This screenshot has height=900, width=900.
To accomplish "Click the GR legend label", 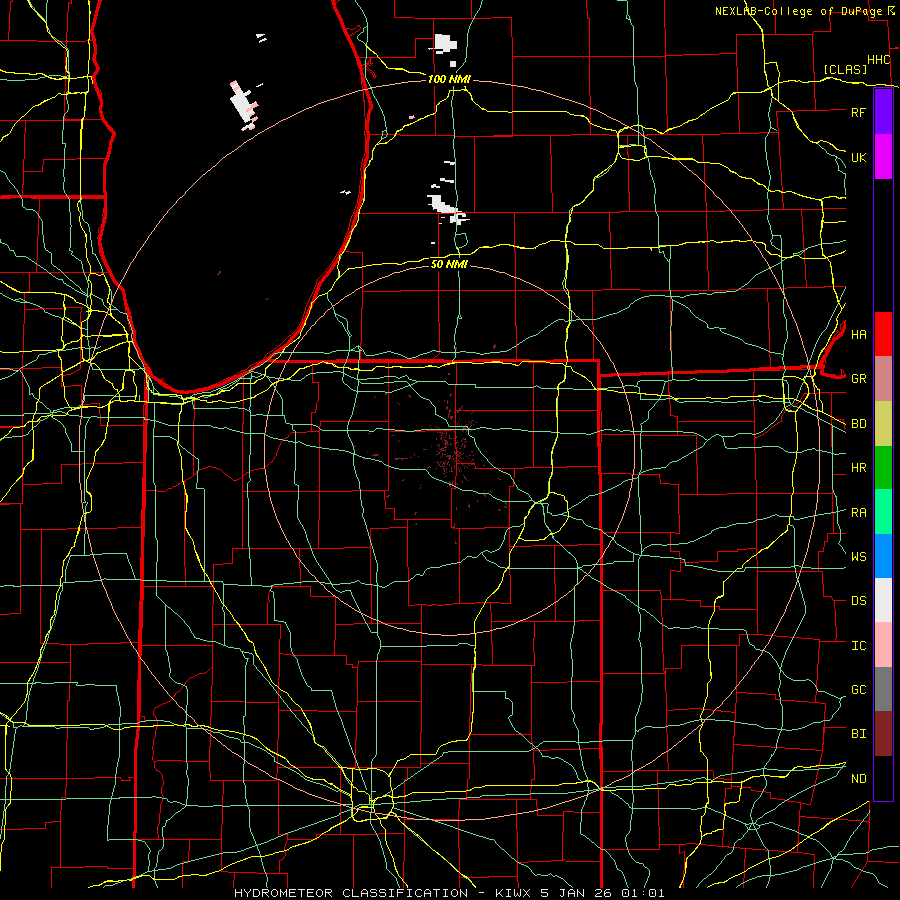I will tap(858, 379).
